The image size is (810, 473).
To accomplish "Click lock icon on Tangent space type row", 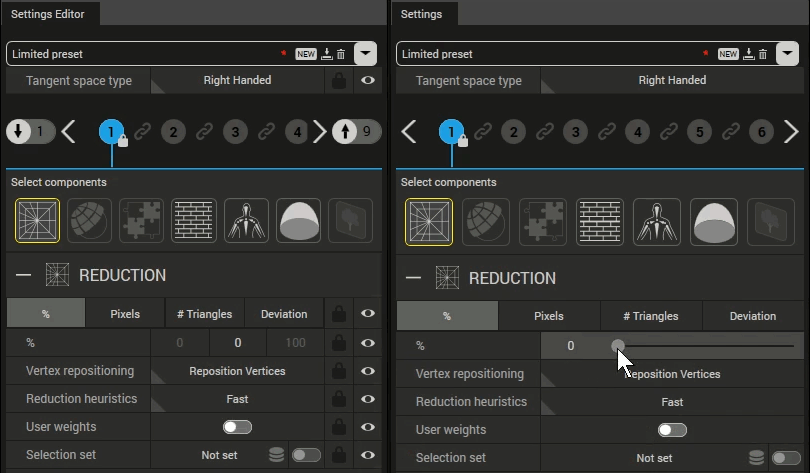I will point(340,81).
